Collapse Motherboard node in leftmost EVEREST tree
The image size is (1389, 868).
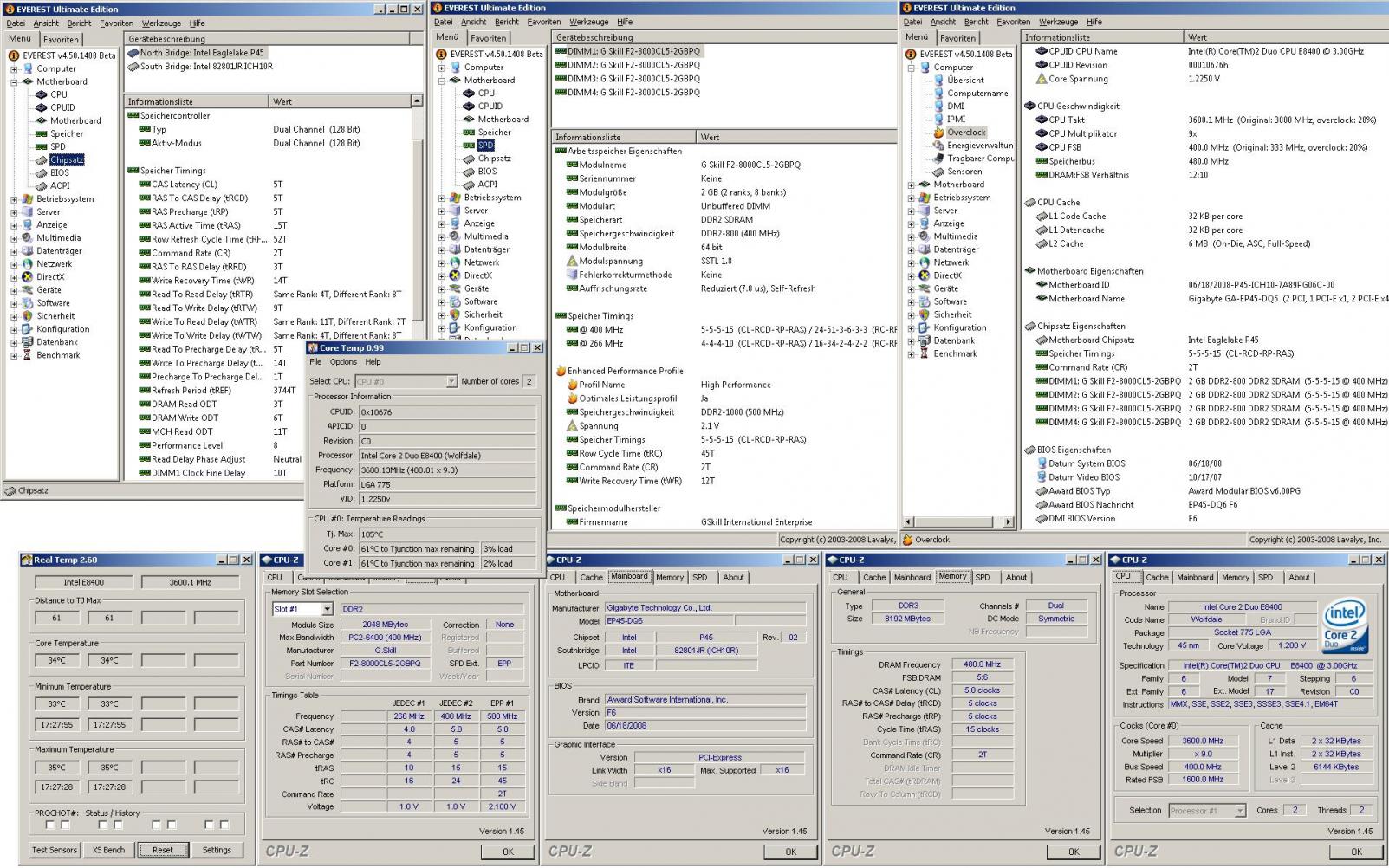click(x=14, y=82)
